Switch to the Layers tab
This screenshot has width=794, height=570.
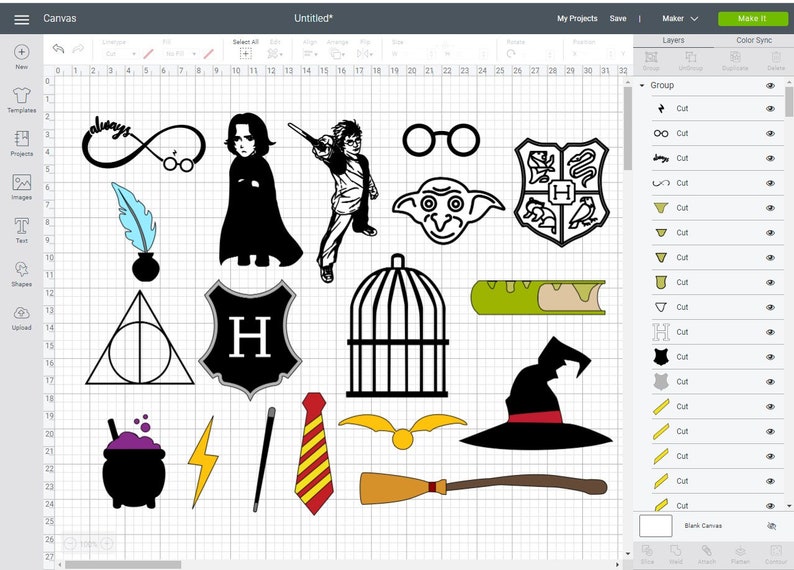point(673,40)
